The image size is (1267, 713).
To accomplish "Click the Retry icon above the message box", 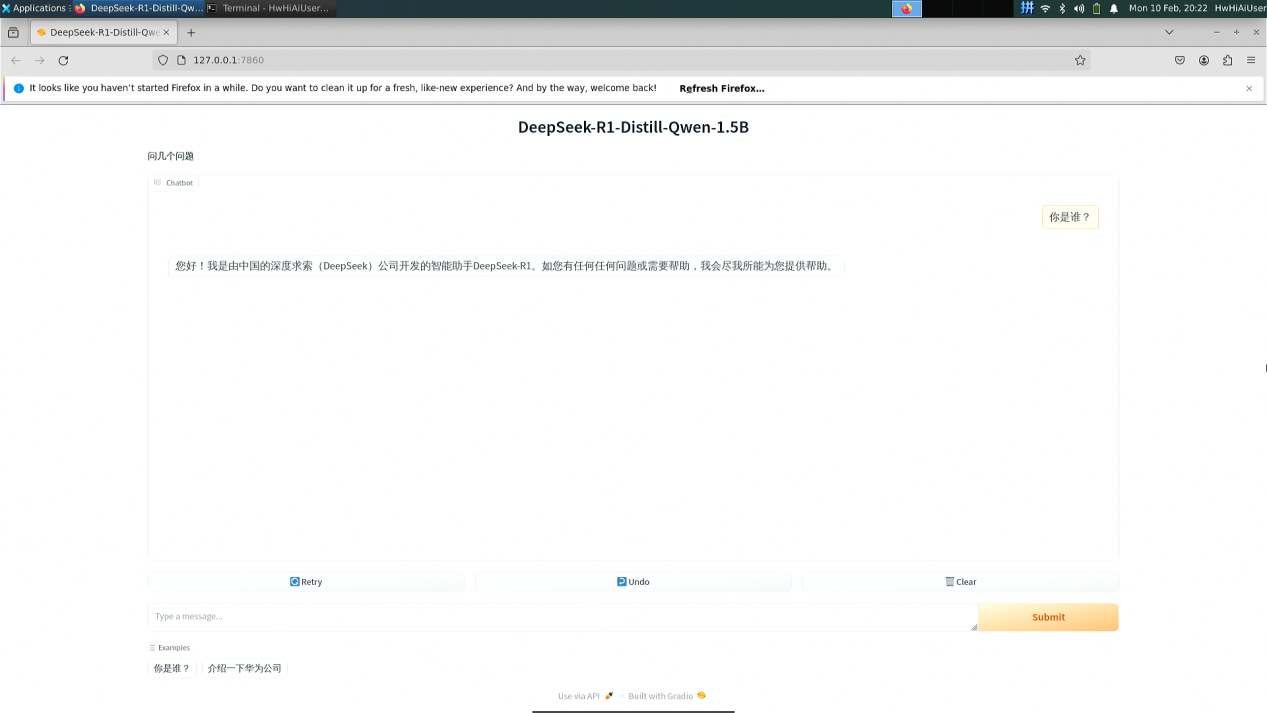I will pyautogui.click(x=293, y=581).
